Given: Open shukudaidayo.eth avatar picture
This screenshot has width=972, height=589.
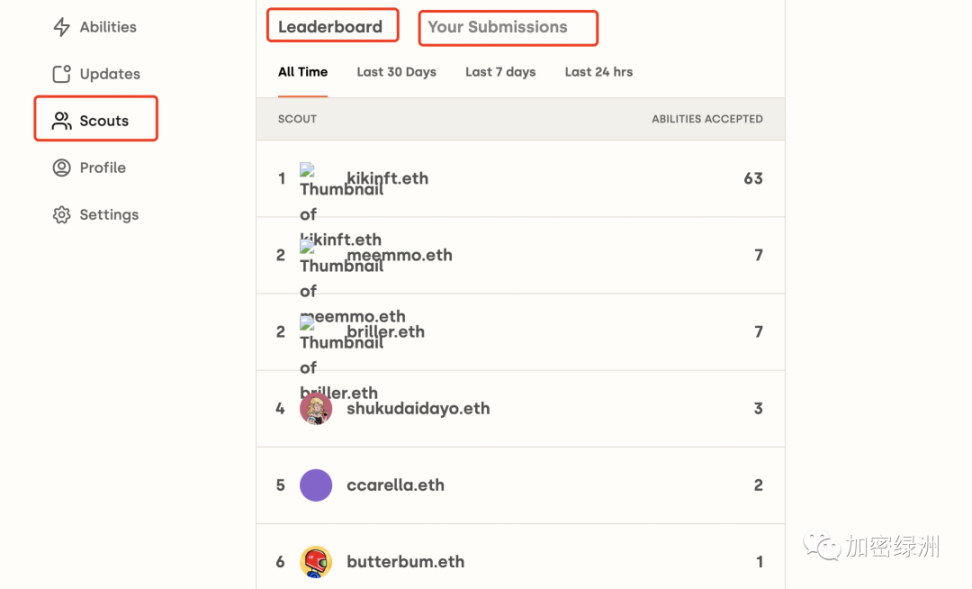Looking at the screenshot, I should click(x=316, y=409).
